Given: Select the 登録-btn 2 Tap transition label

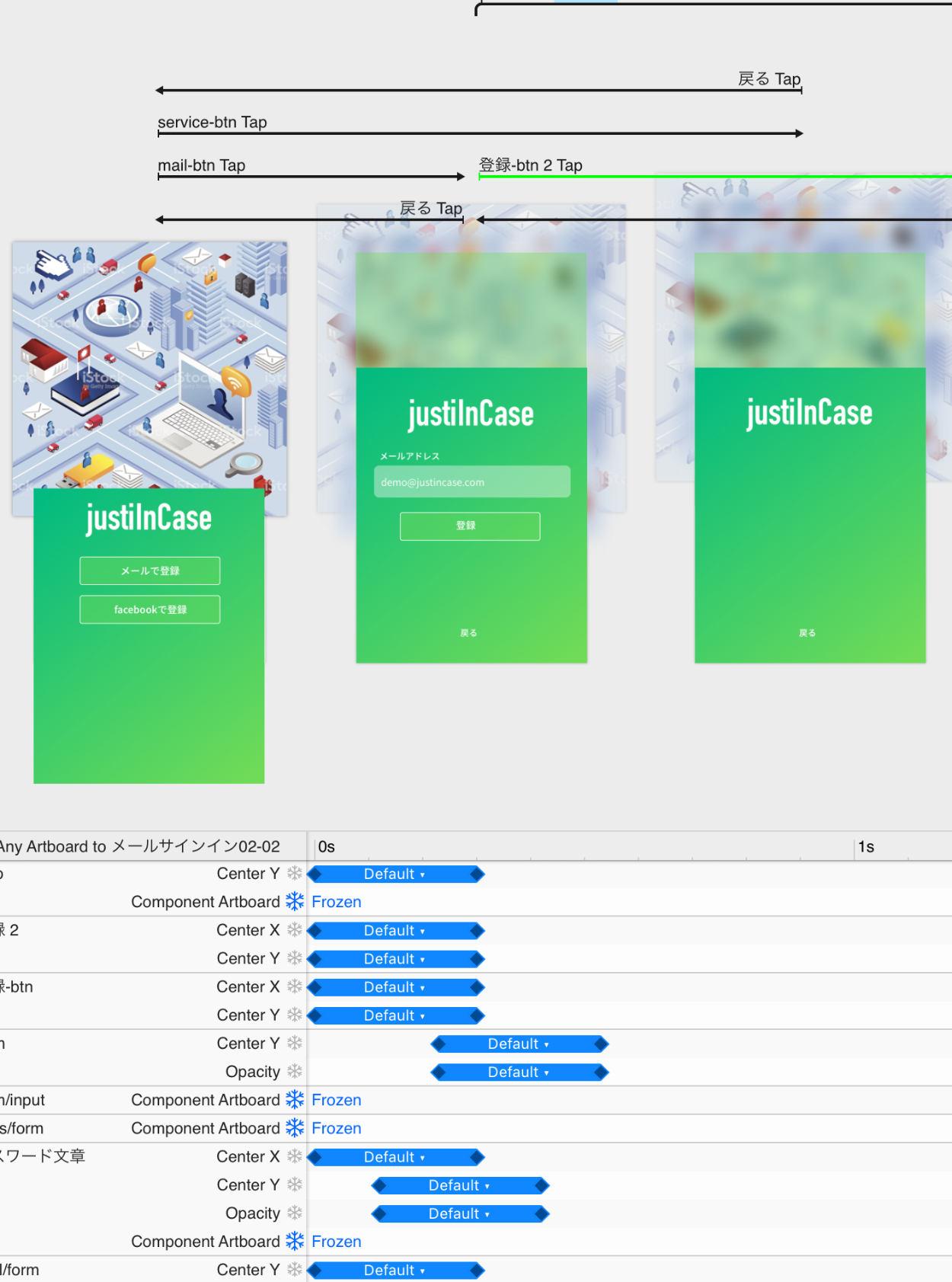Looking at the screenshot, I should point(530,165).
